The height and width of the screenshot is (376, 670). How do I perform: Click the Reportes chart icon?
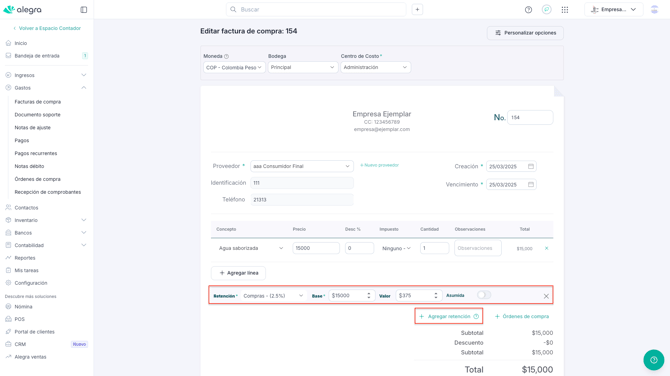coord(8,258)
